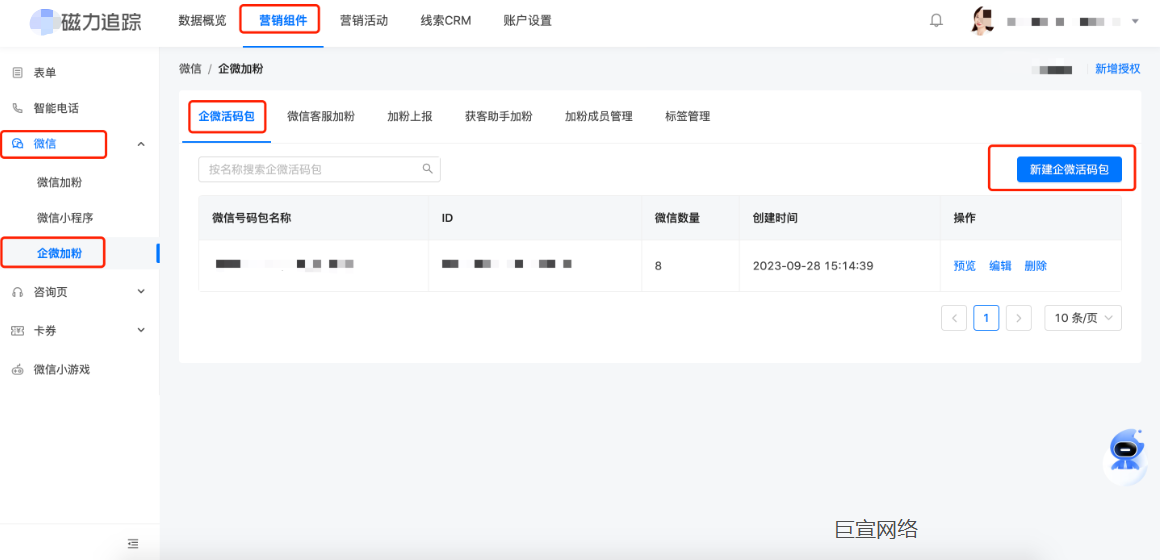Switch to the 企微活码包 tab
This screenshot has width=1160, height=560.
coord(226,117)
